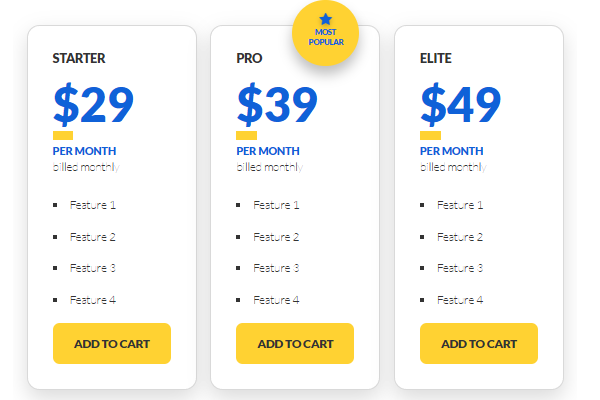600x400 pixels.
Task: Click billed monthly text in Elite card
Action: [453, 166]
